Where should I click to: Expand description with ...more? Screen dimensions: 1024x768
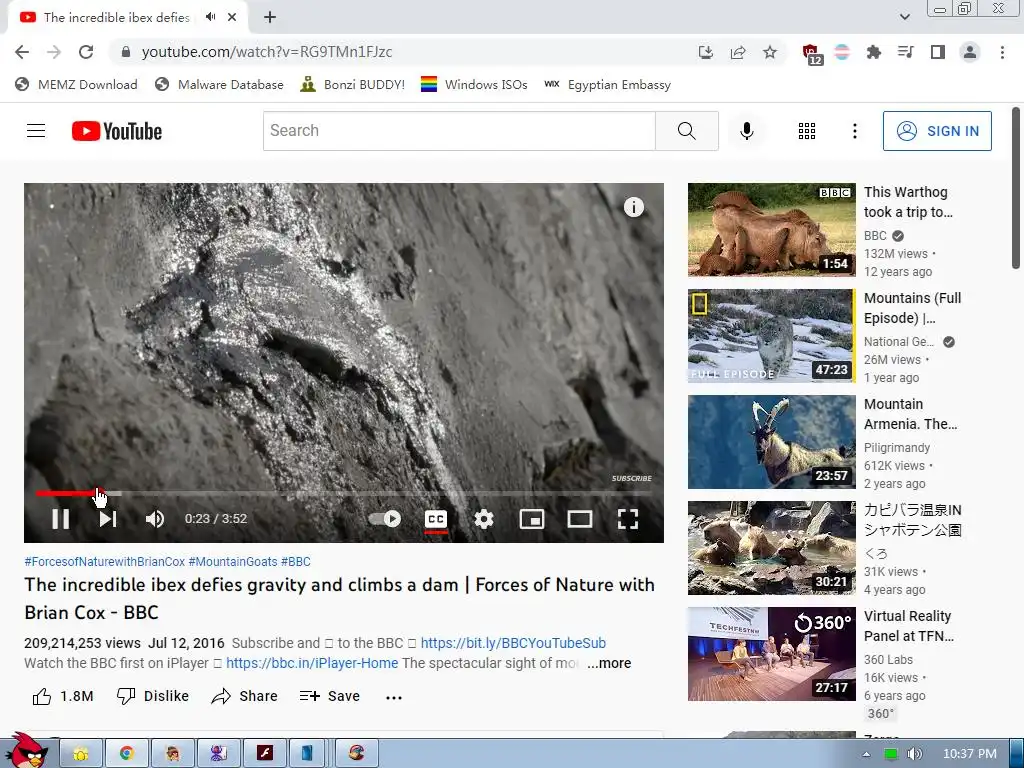pos(609,663)
